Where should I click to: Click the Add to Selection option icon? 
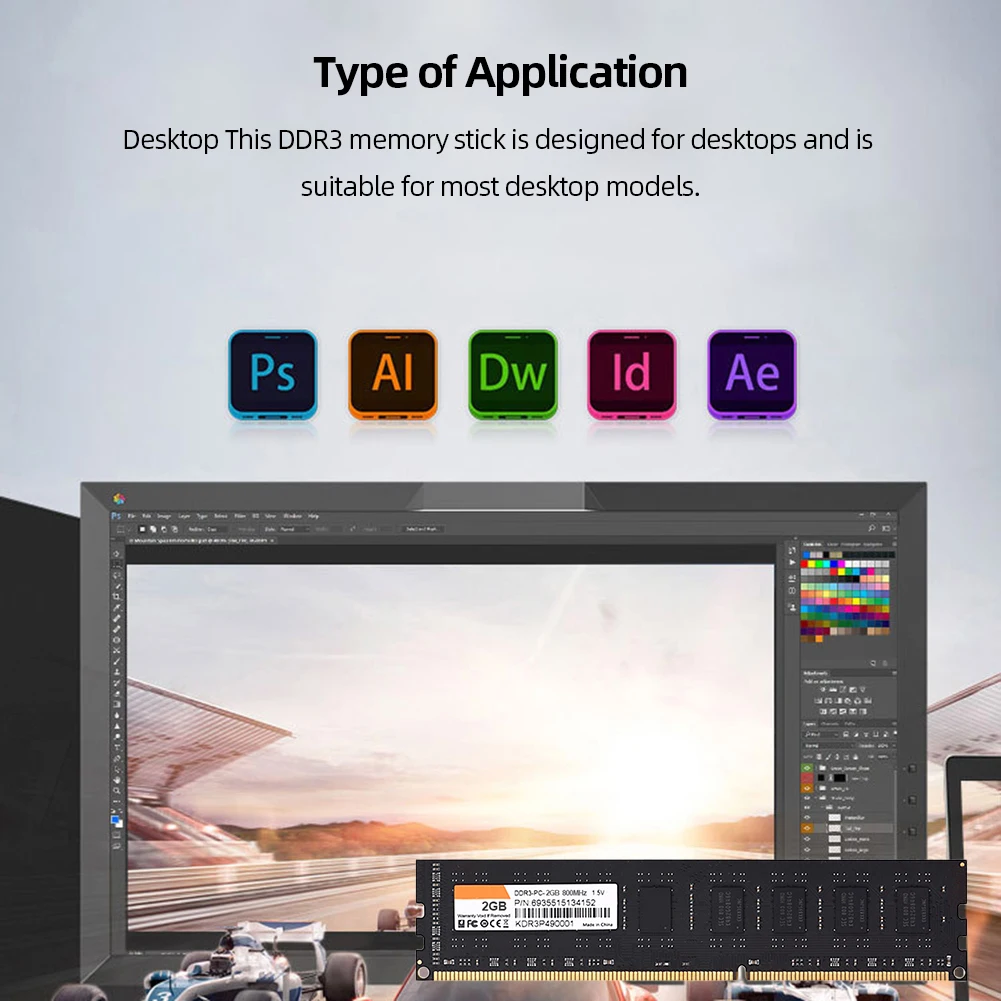[x=153, y=529]
